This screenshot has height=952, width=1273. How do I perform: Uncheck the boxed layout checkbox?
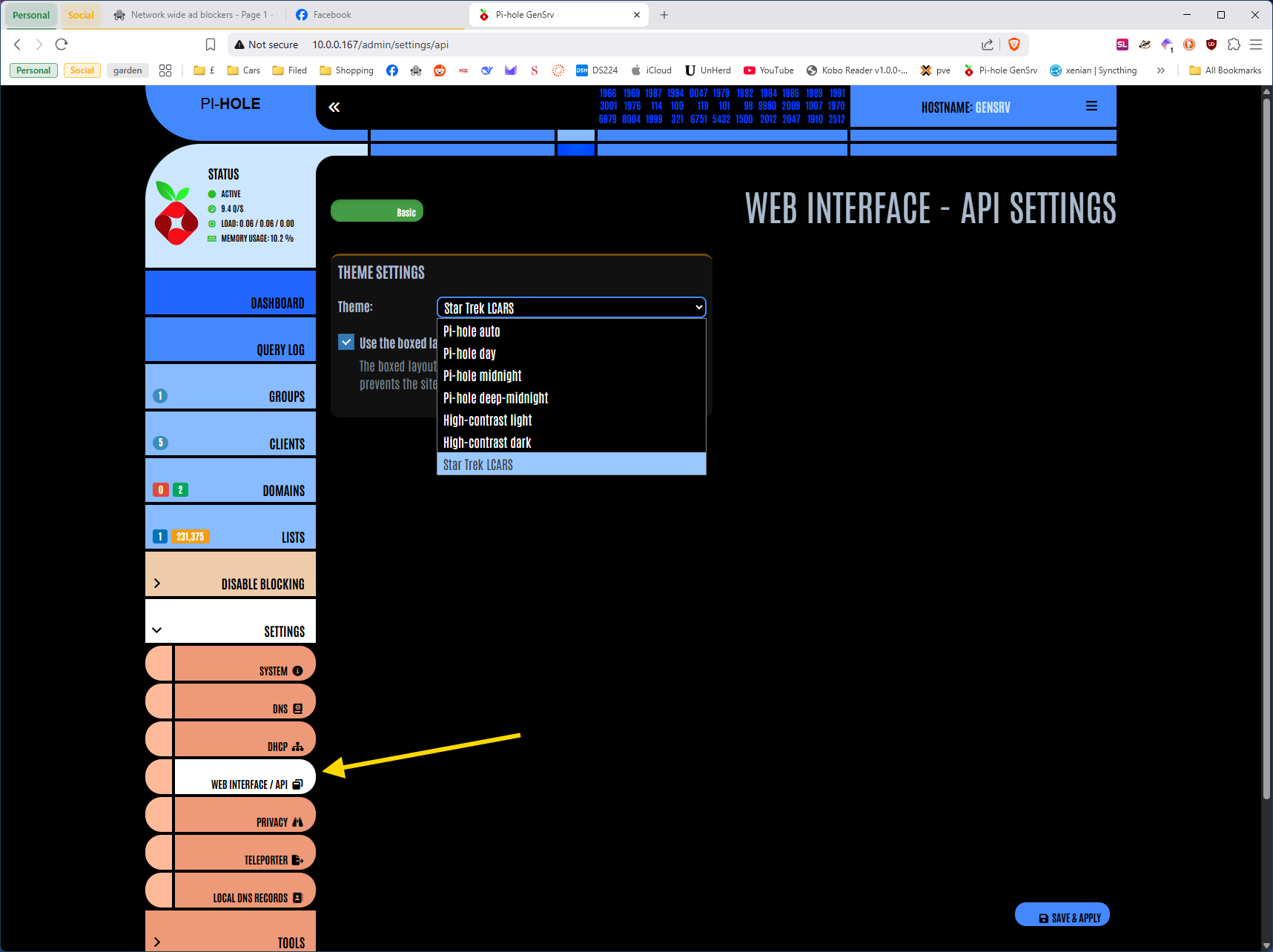point(346,342)
